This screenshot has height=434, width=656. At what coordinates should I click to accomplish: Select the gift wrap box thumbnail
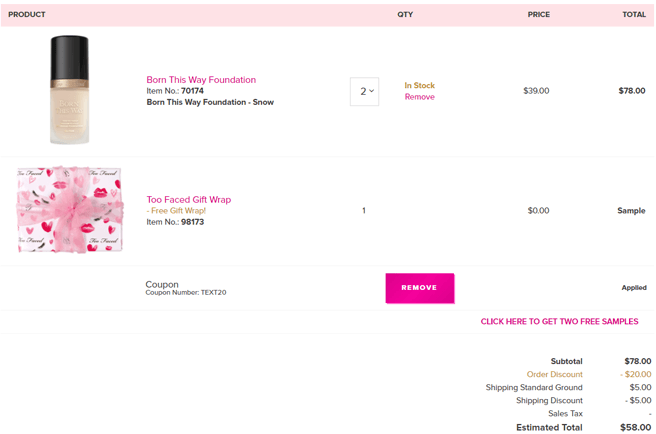[69, 209]
